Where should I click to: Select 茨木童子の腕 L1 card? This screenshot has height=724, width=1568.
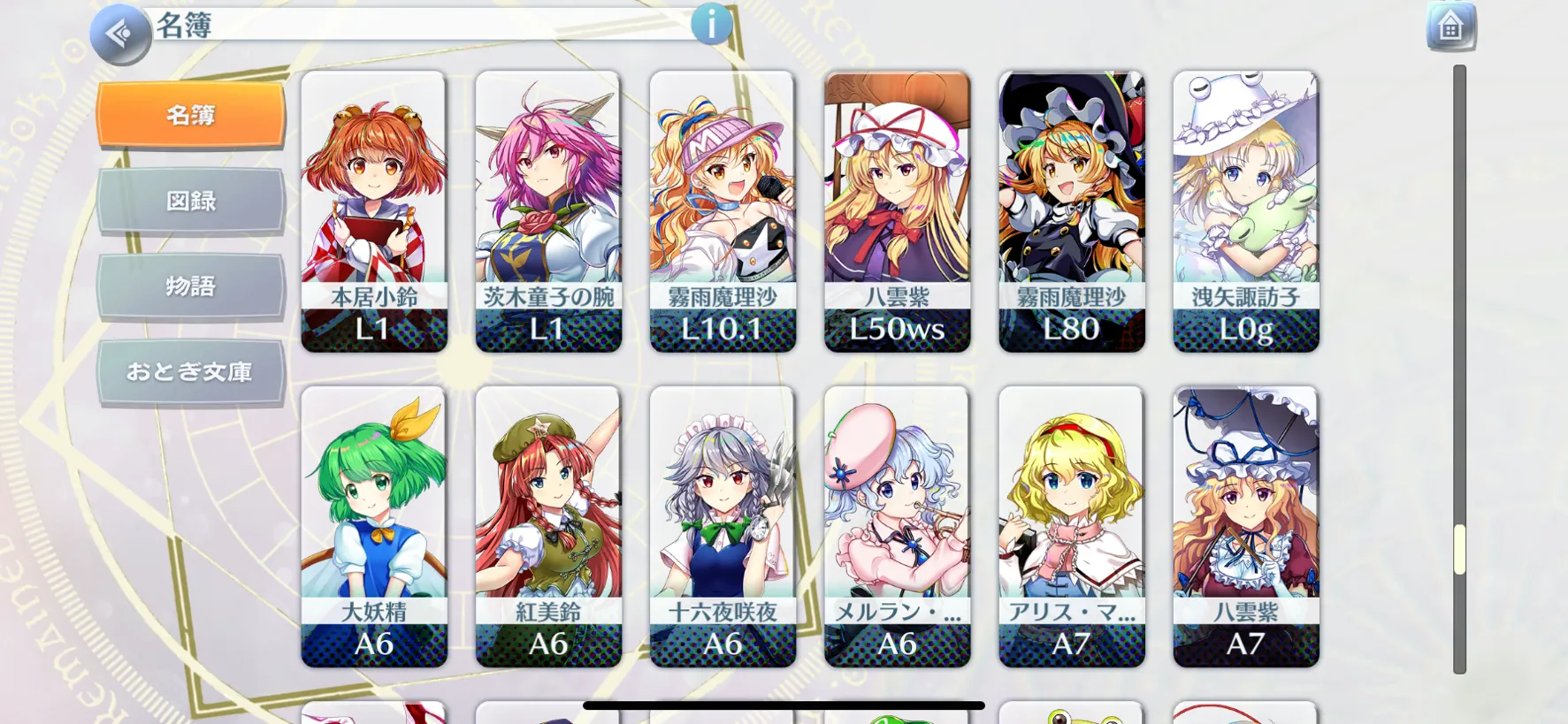[548, 211]
